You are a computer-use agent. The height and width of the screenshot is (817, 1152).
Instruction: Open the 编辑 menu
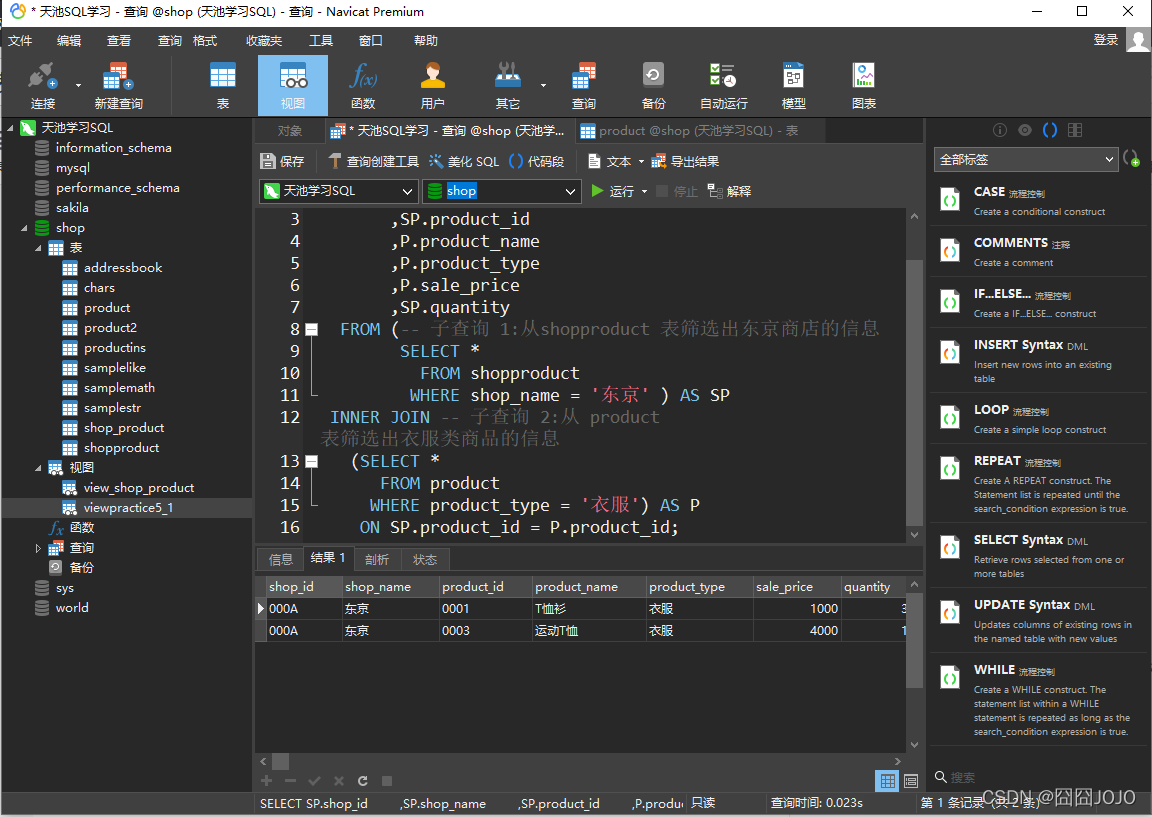[x=69, y=40]
